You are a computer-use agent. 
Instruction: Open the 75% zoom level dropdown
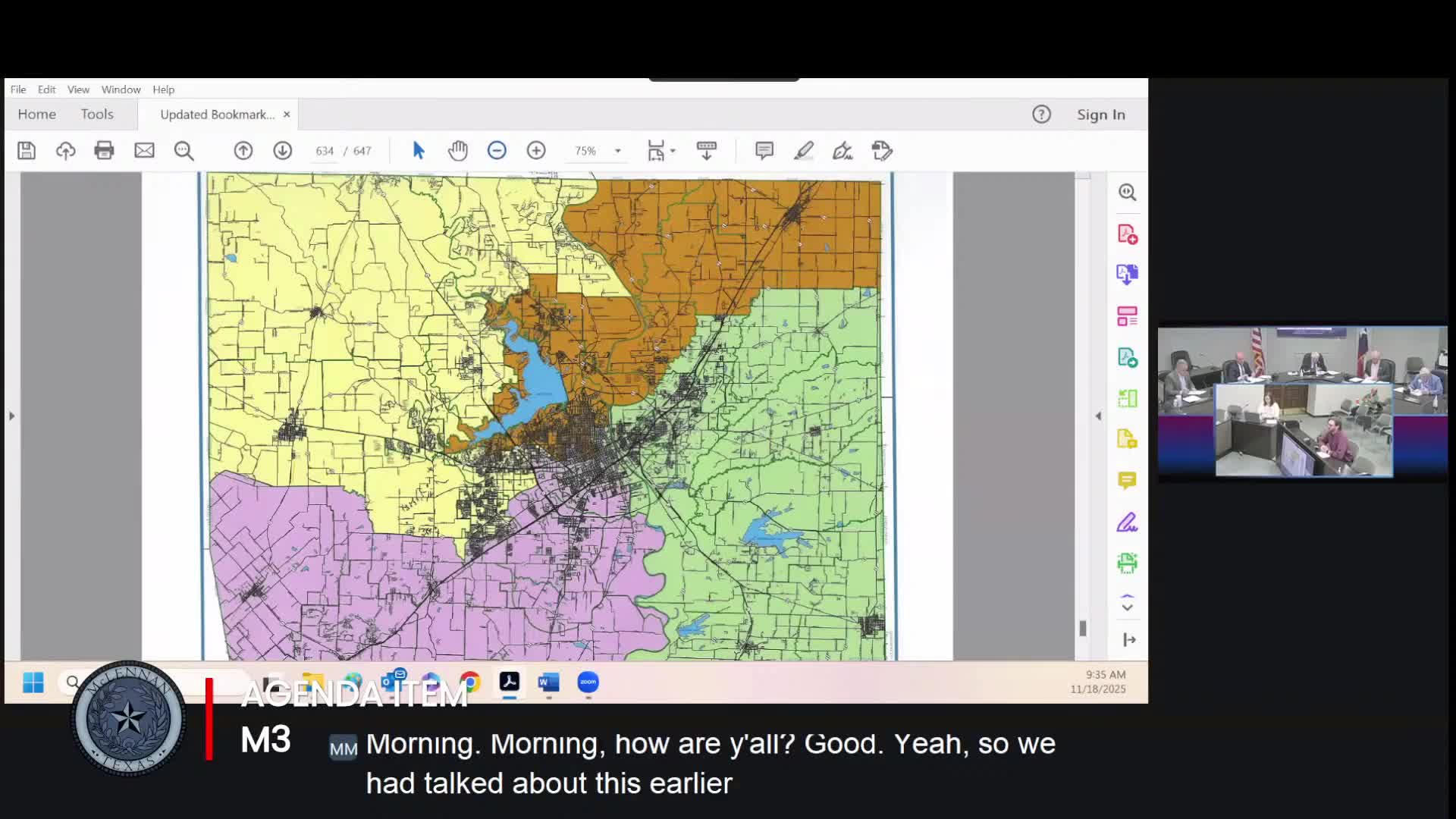pyautogui.click(x=618, y=151)
